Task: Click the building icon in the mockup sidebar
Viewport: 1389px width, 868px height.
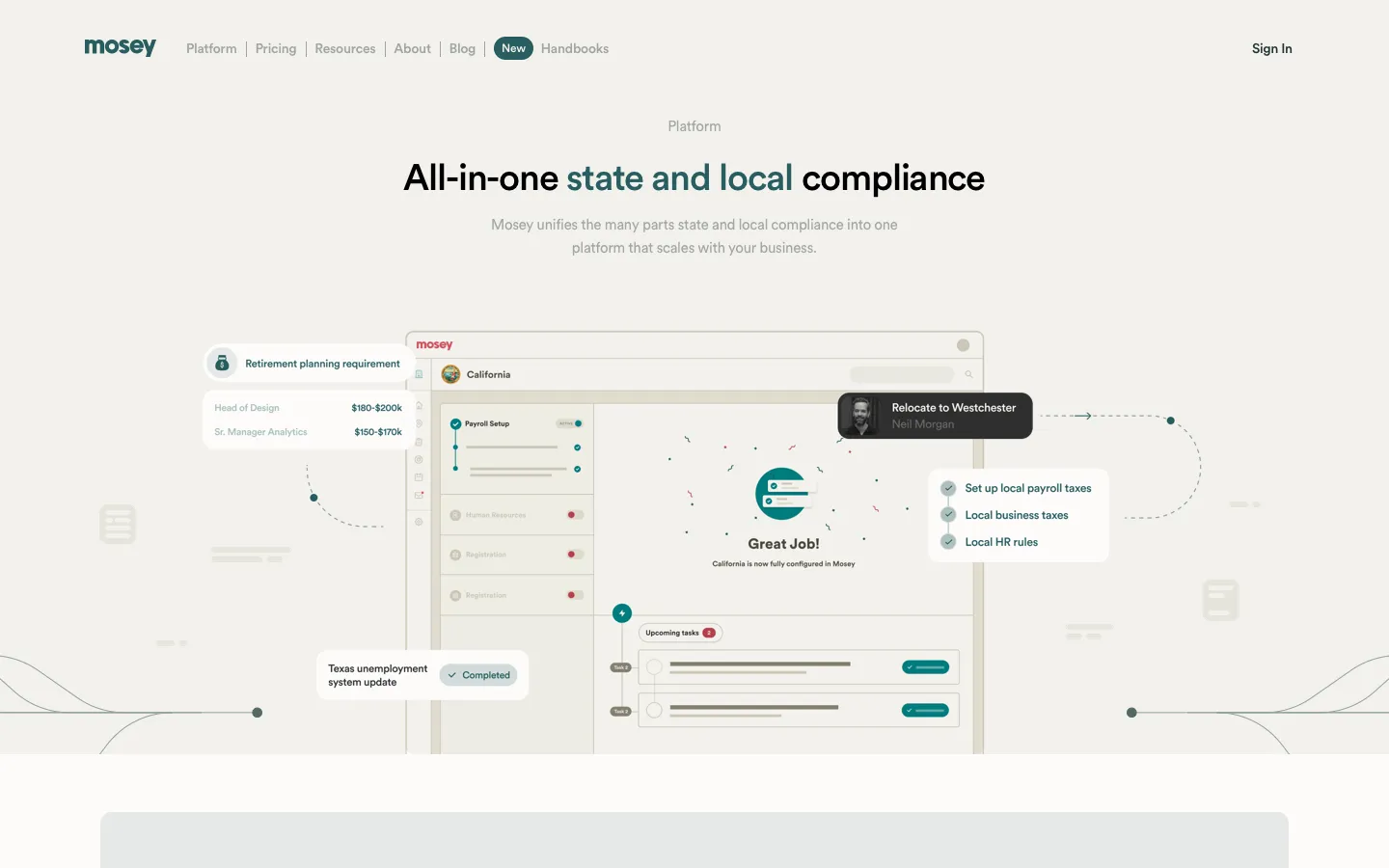Action: click(419, 374)
